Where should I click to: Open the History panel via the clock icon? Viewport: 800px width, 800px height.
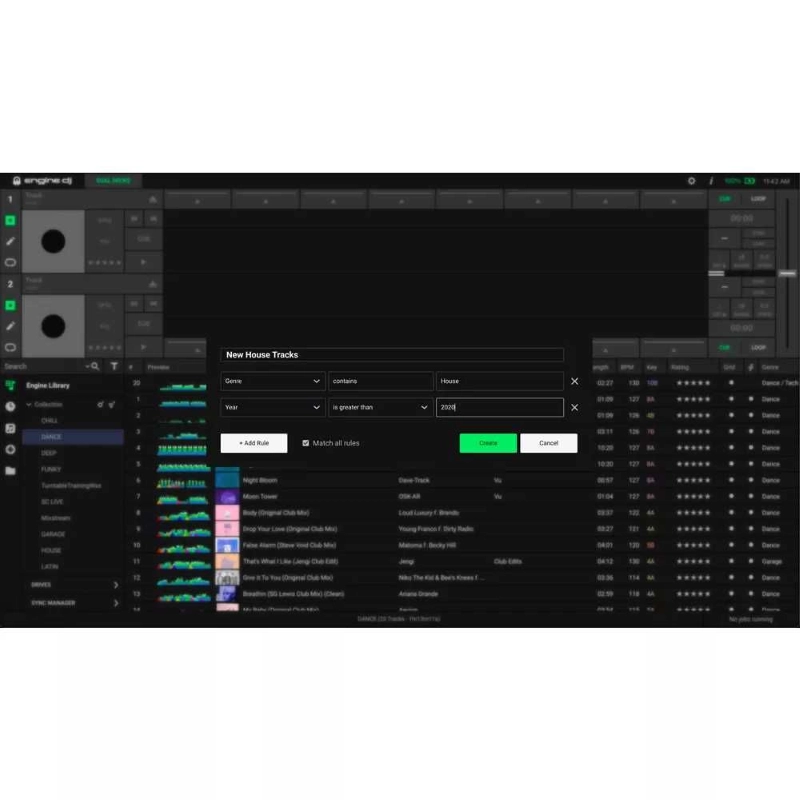(13, 404)
